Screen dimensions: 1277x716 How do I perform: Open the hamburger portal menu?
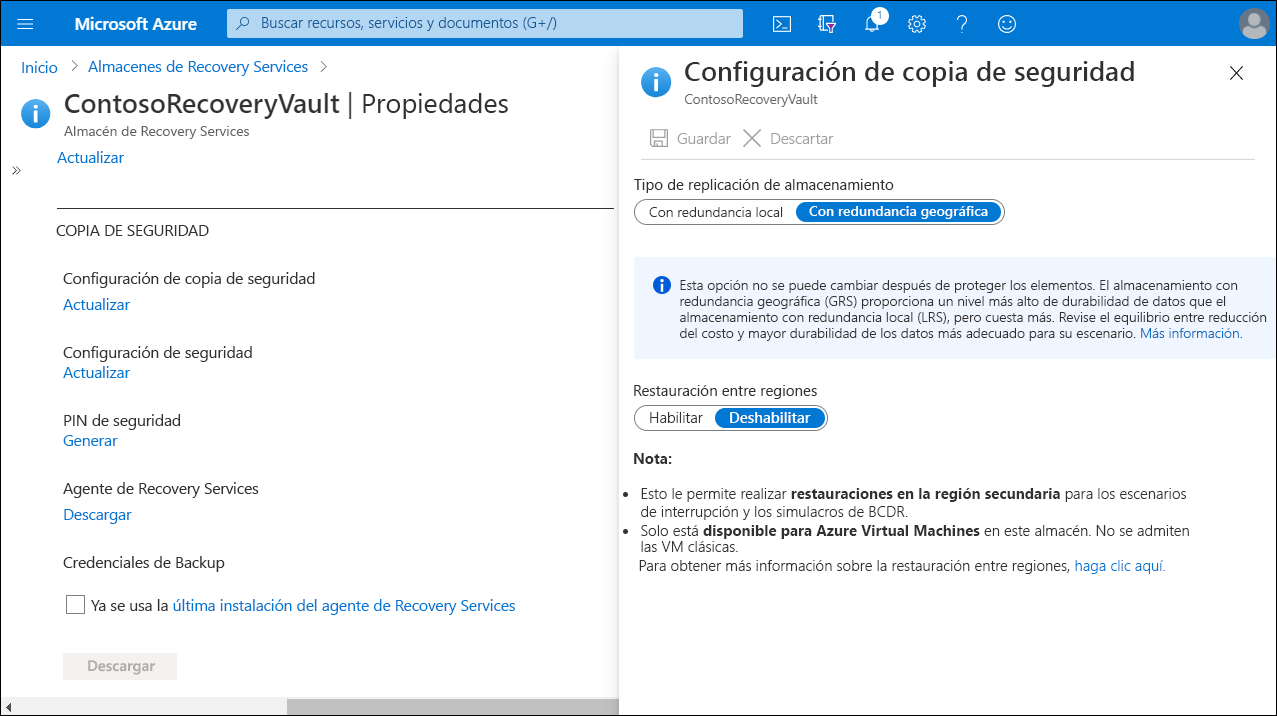24,23
